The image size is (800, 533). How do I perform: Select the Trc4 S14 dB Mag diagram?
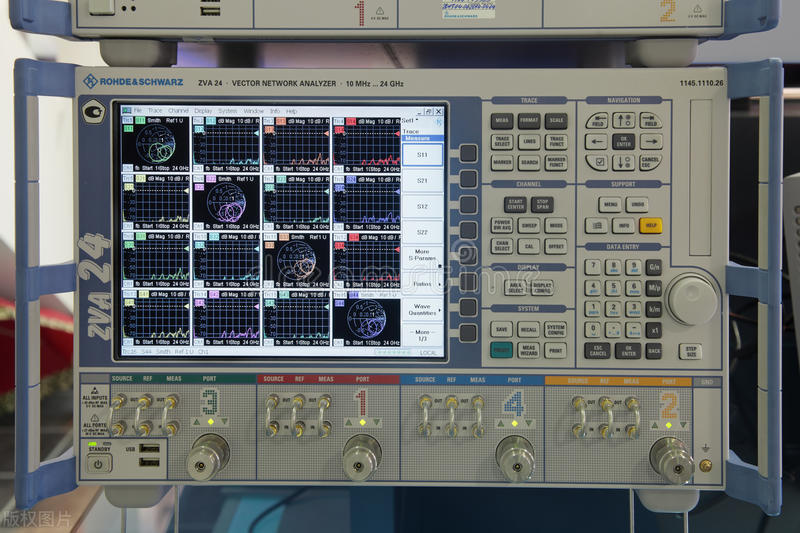(366, 144)
